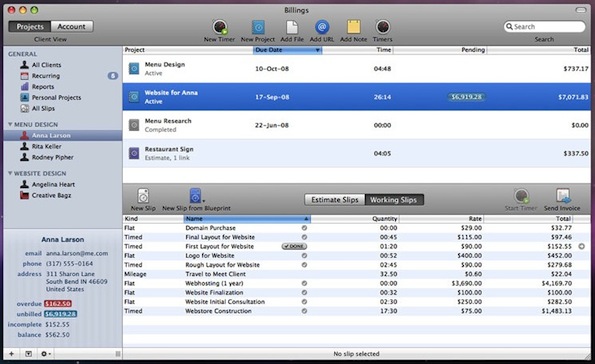Click the Menu Research project icon
This screenshot has width=595, height=364.
(x=134, y=125)
